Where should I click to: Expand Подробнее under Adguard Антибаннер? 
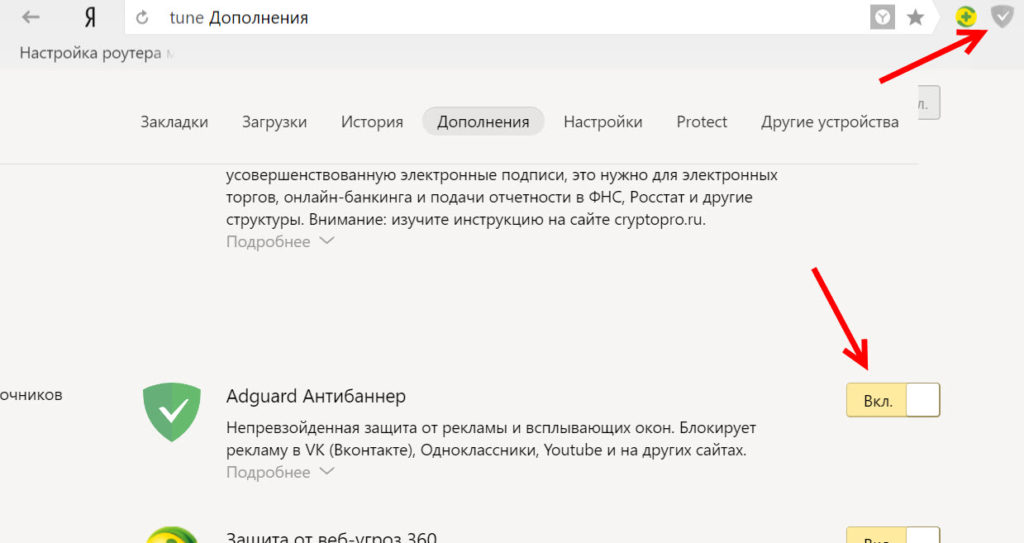pos(280,472)
